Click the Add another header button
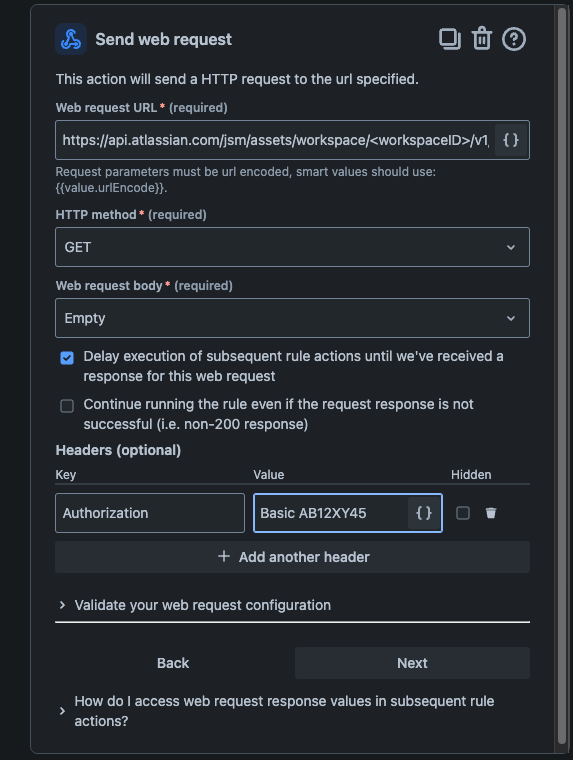573x760 pixels. pyautogui.click(x=292, y=557)
